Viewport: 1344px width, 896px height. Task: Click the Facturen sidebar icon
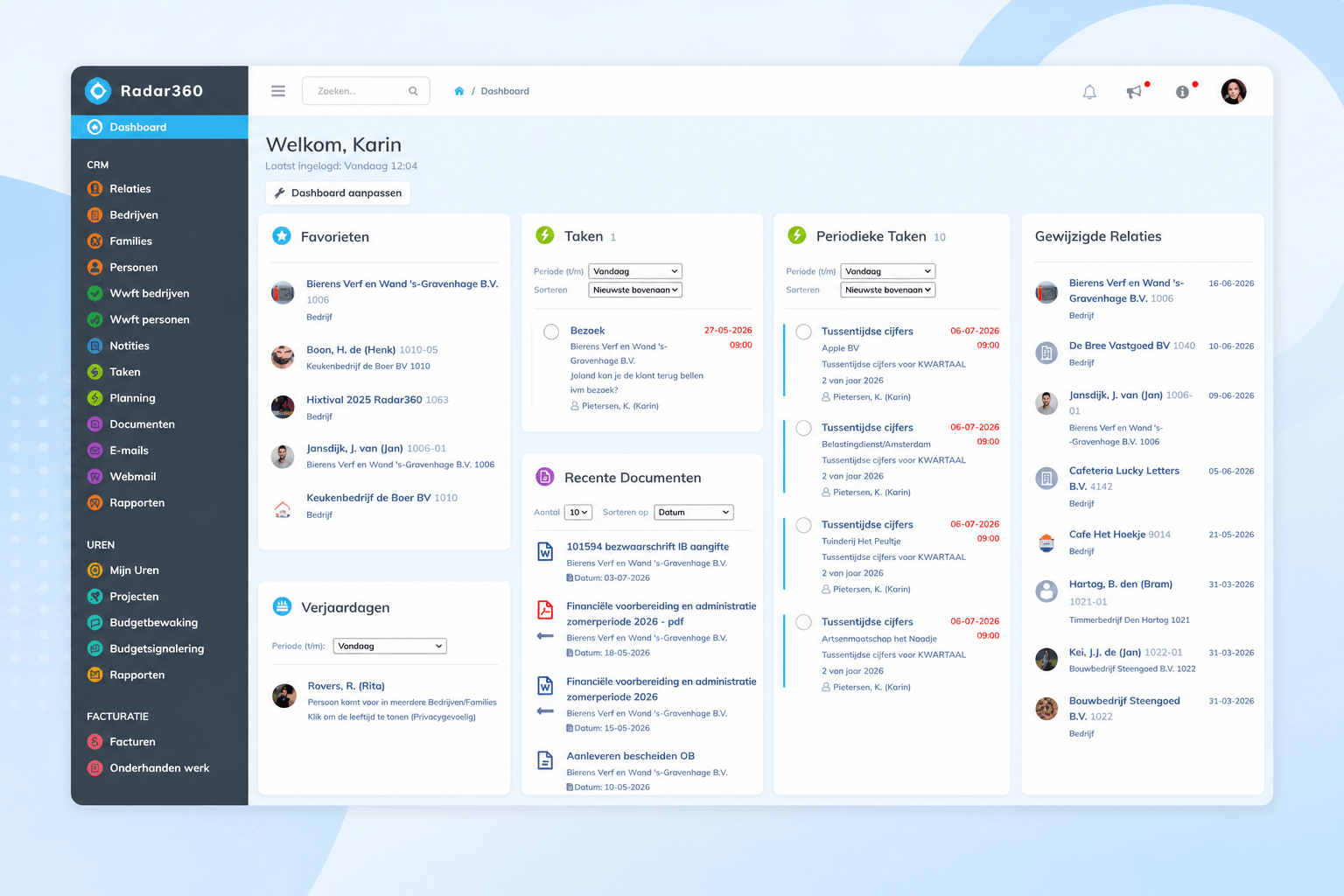pyautogui.click(x=95, y=742)
